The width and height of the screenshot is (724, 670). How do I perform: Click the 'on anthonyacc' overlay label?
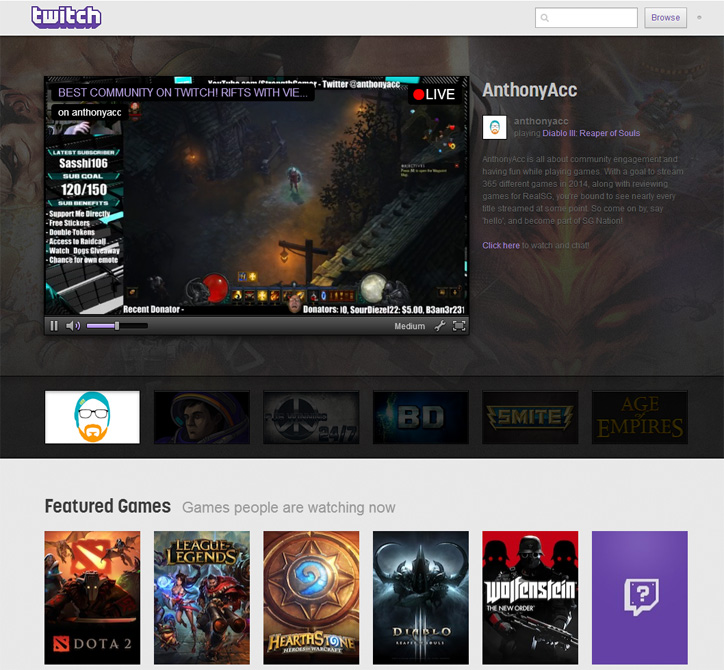(90, 112)
